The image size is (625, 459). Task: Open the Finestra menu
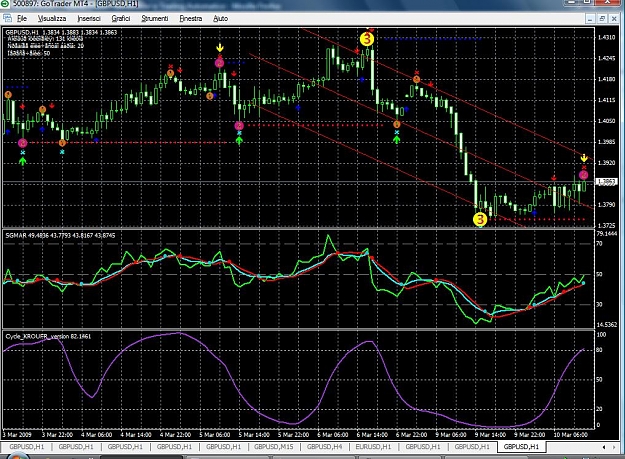pyautogui.click(x=191, y=18)
